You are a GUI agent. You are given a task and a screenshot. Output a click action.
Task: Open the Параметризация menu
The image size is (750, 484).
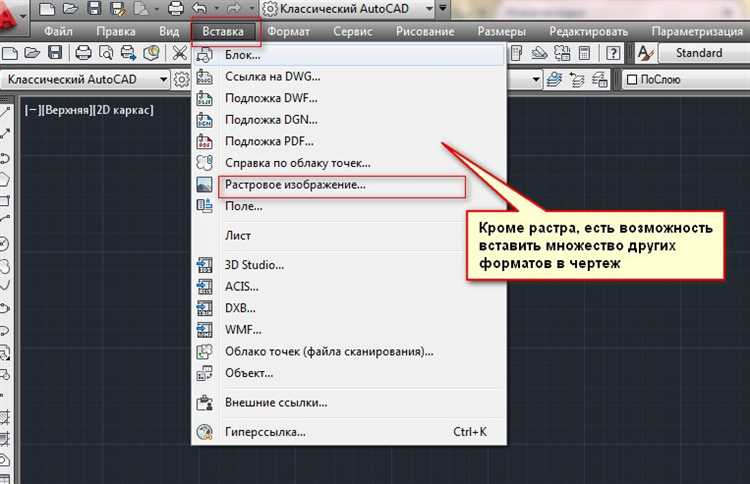[697, 32]
